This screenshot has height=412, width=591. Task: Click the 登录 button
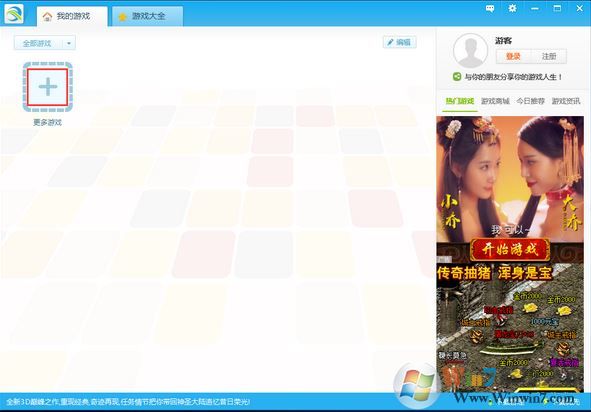click(x=513, y=56)
